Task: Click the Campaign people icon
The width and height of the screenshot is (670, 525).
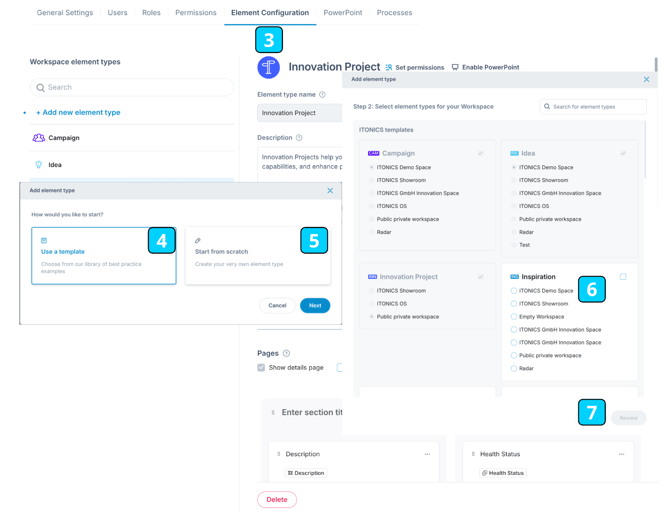Action: [38, 138]
